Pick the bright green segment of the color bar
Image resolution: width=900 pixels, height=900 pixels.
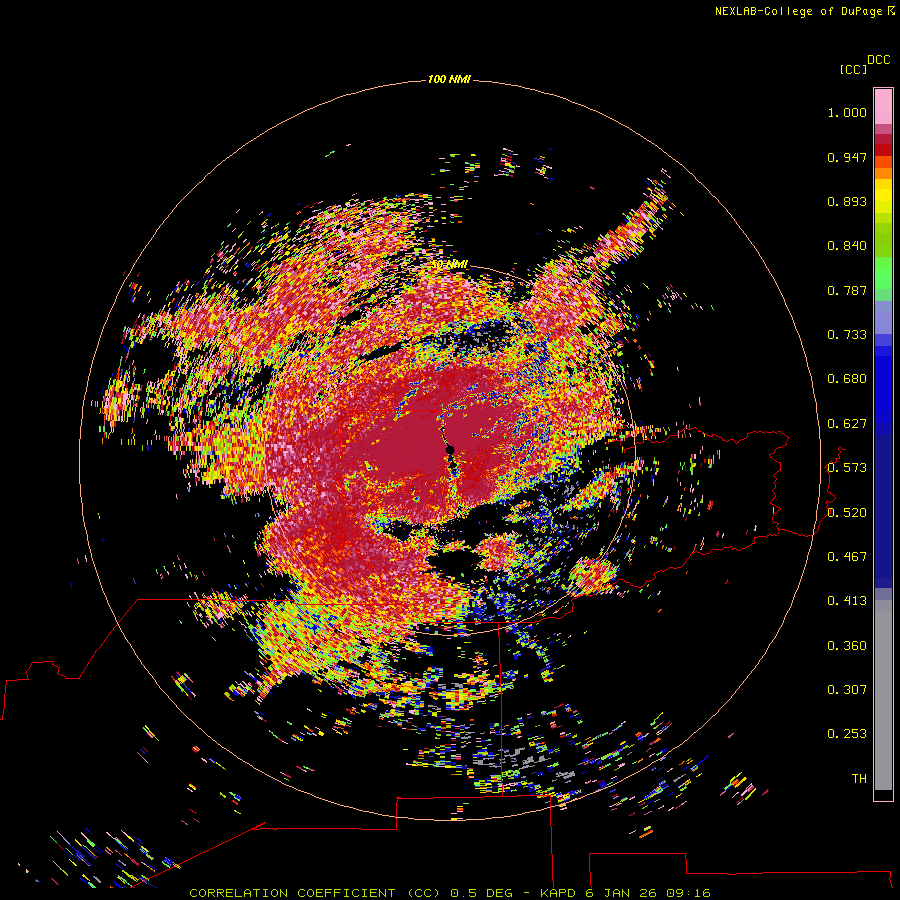coord(883,273)
